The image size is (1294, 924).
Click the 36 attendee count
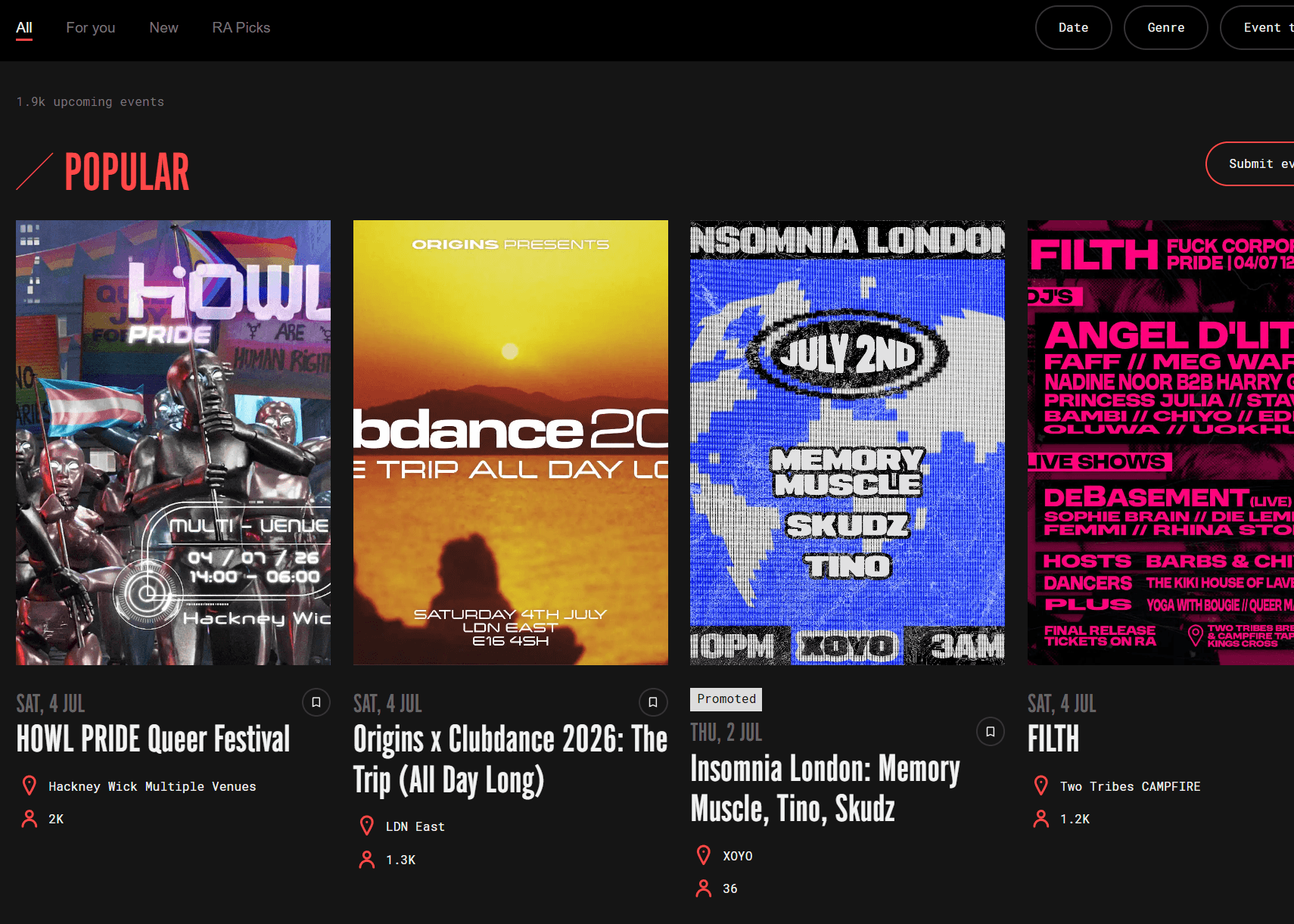(730, 889)
